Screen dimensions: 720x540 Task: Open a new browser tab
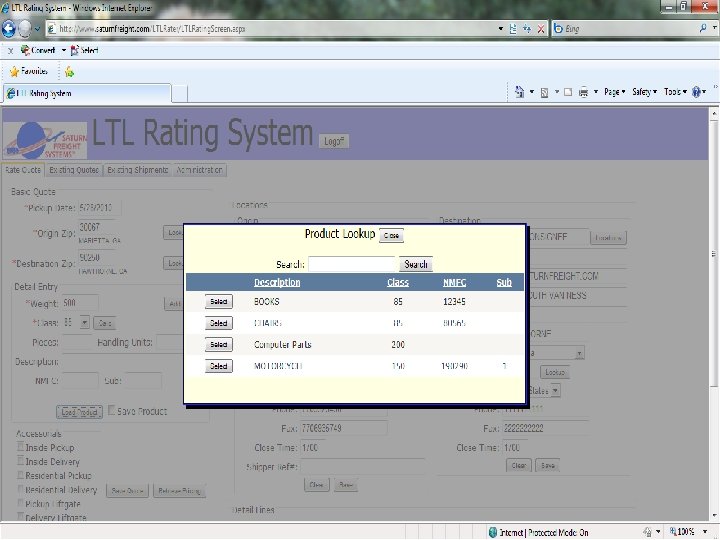pos(180,94)
